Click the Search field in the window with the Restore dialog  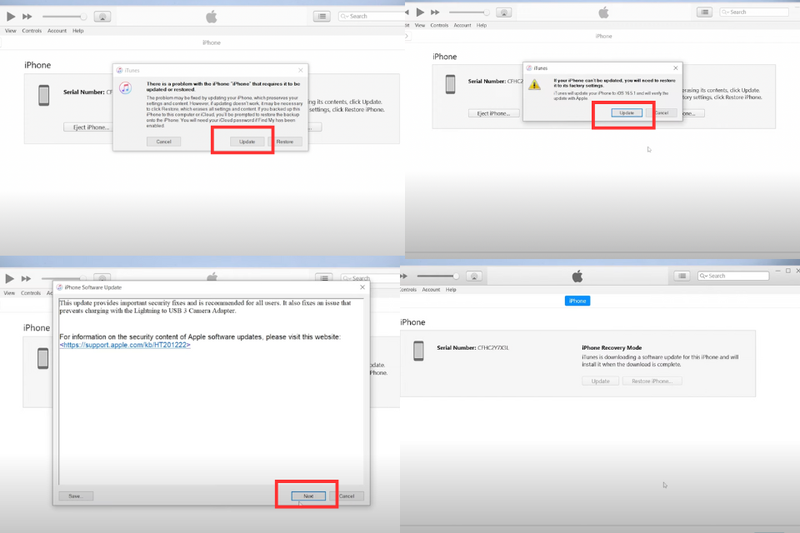pyautogui.click(x=371, y=16)
